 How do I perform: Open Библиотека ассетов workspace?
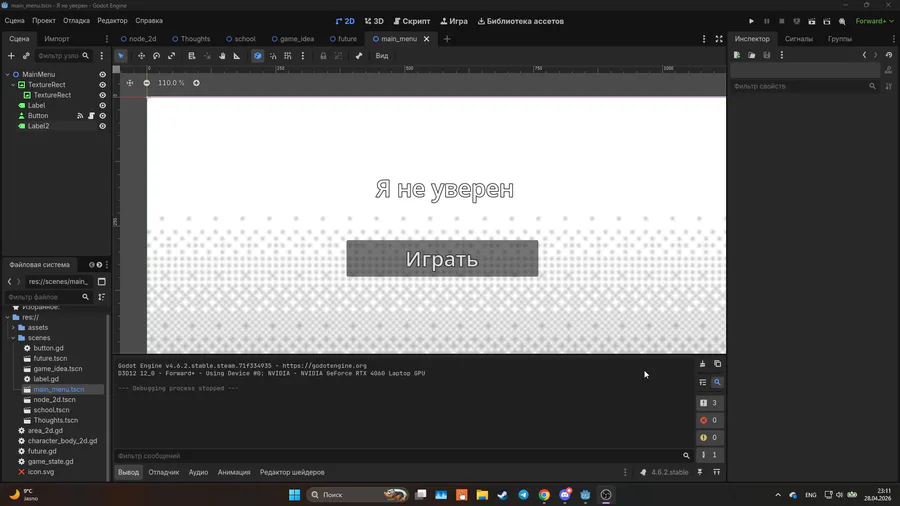521,21
